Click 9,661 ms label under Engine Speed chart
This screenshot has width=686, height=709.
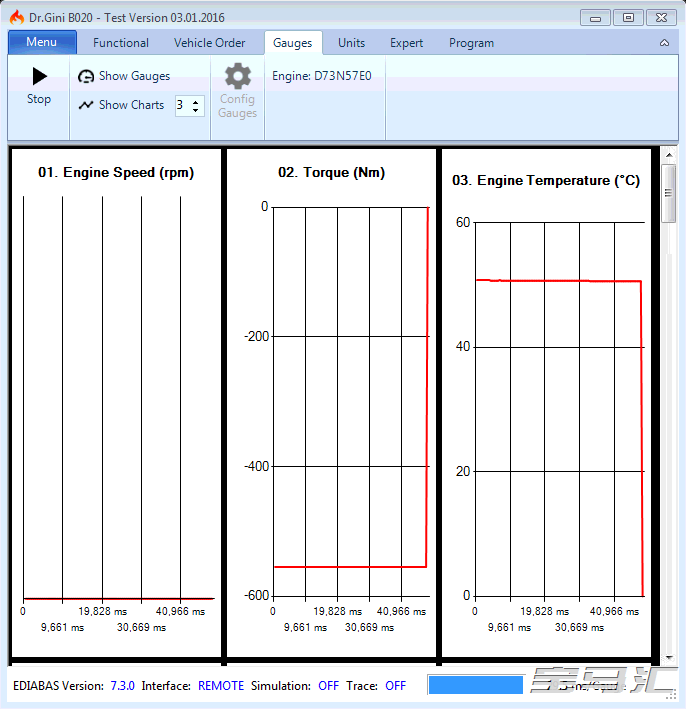click(x=62, y=627)
